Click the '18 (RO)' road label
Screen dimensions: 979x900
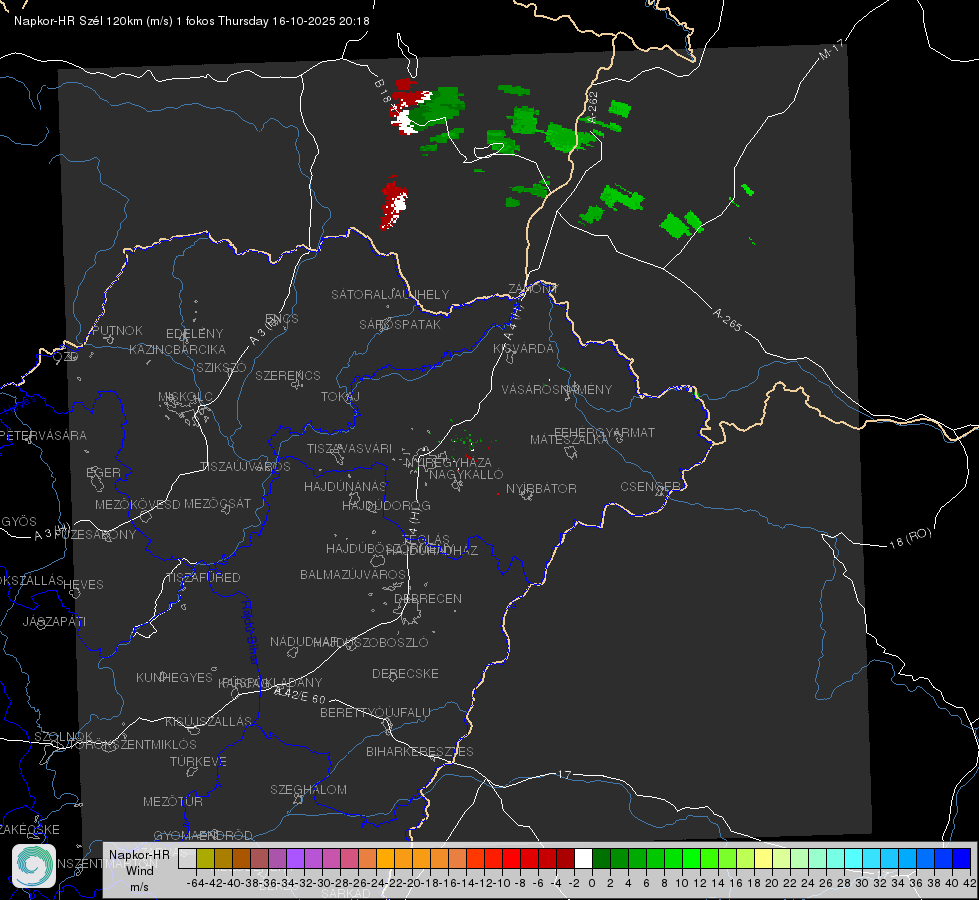point(910,538)
